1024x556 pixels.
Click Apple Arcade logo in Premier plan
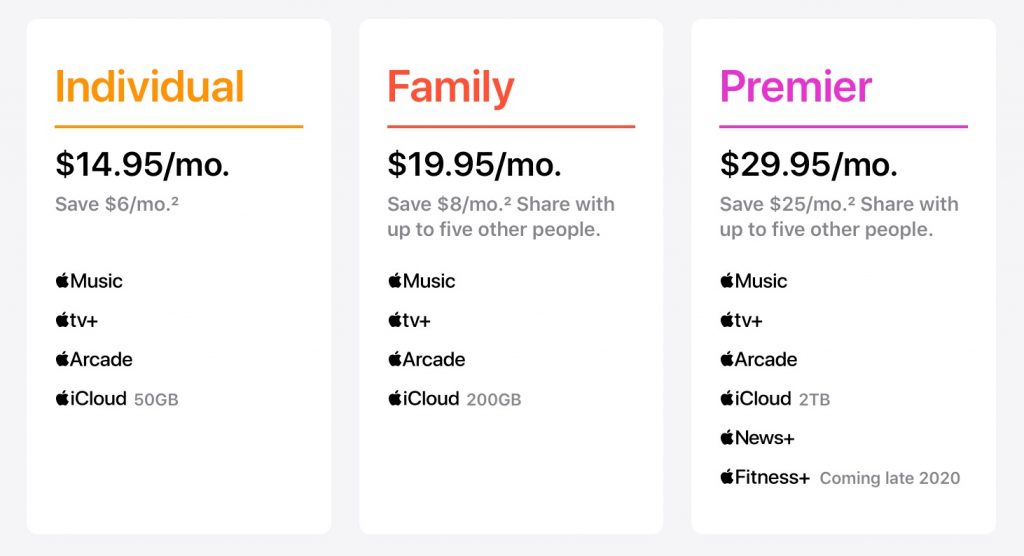[x=759, y=359]
